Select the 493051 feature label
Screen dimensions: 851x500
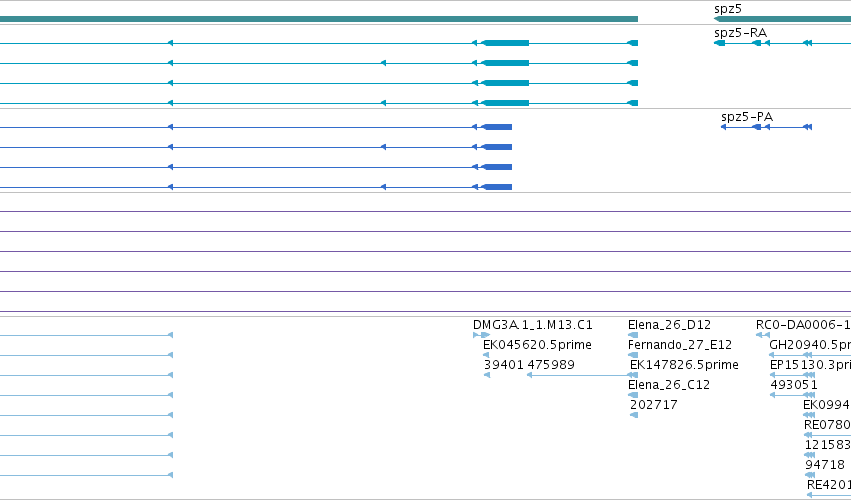click(x=793, y=385)
